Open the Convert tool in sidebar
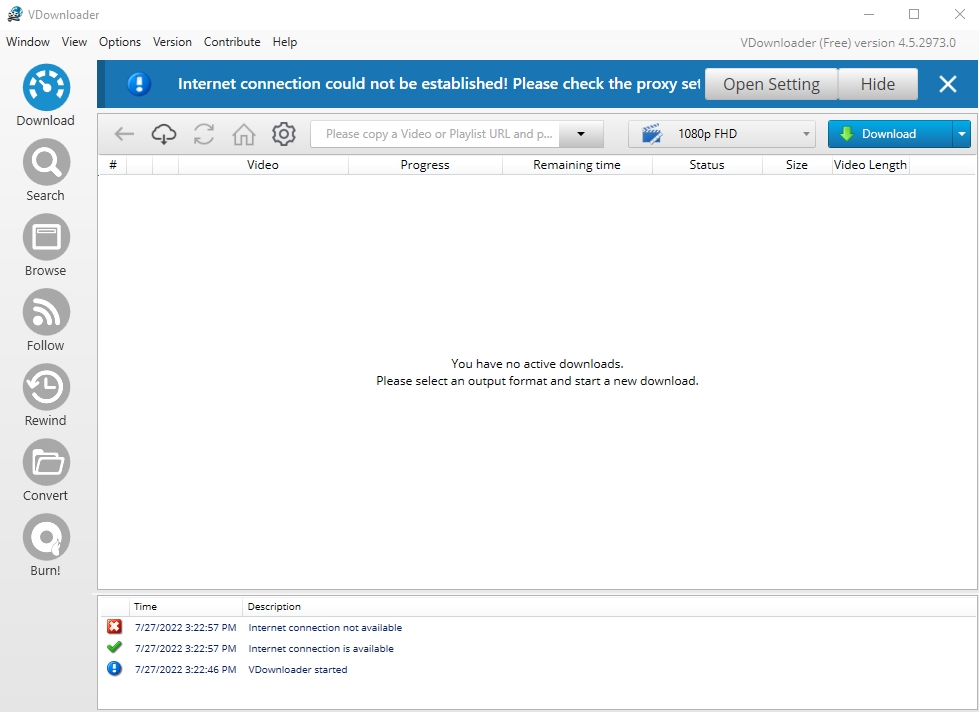Screen dimensions: 979x712 coord(46,462)
